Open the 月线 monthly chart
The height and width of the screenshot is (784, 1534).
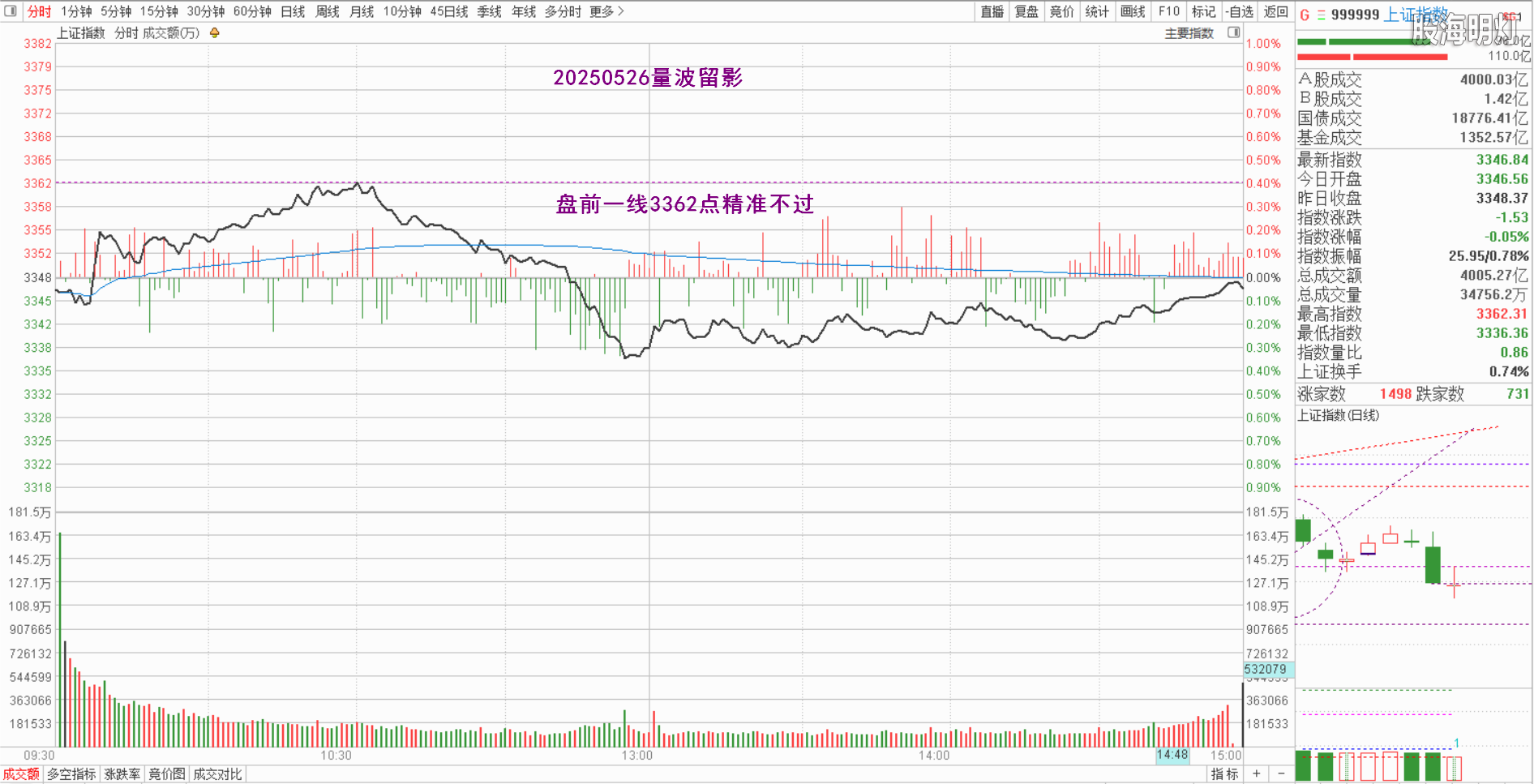tap(362, 11)
